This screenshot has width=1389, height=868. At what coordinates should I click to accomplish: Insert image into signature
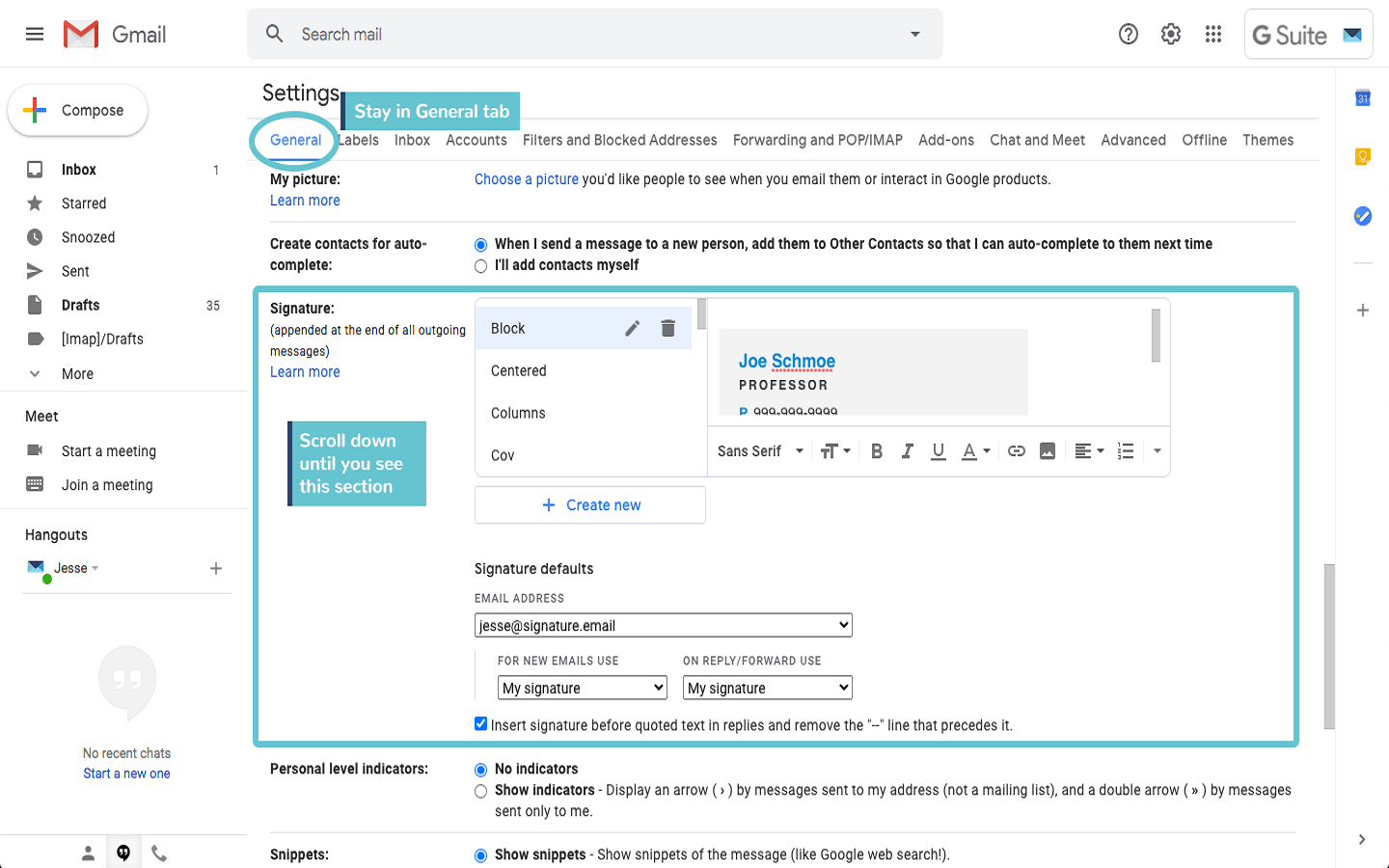pyautogui.click(x=1047, y=451)
